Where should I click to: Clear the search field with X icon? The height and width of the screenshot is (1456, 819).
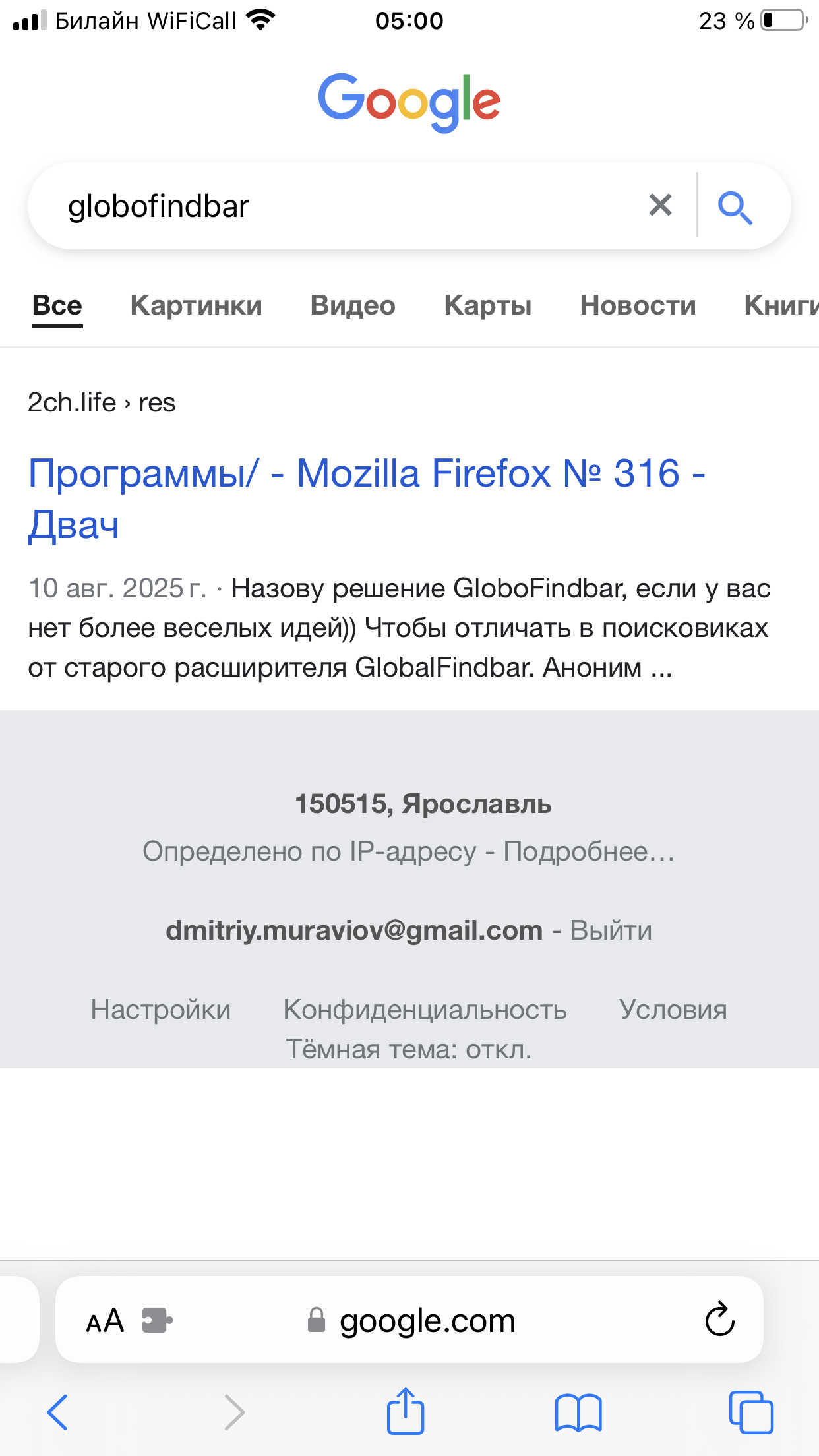[660, 205]
